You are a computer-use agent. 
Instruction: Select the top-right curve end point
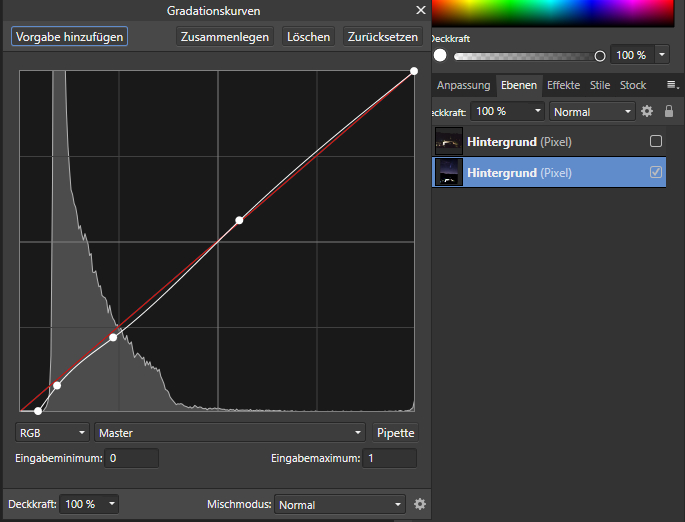pos(414,71)
